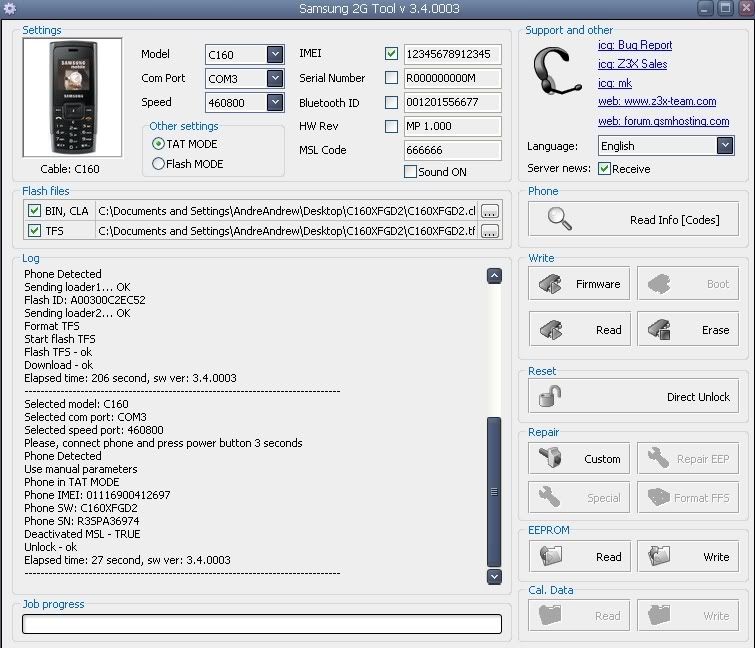755x648 pixels.
Task: Click the Write Firmware chip icon
Action: click(x=550, y=284)
